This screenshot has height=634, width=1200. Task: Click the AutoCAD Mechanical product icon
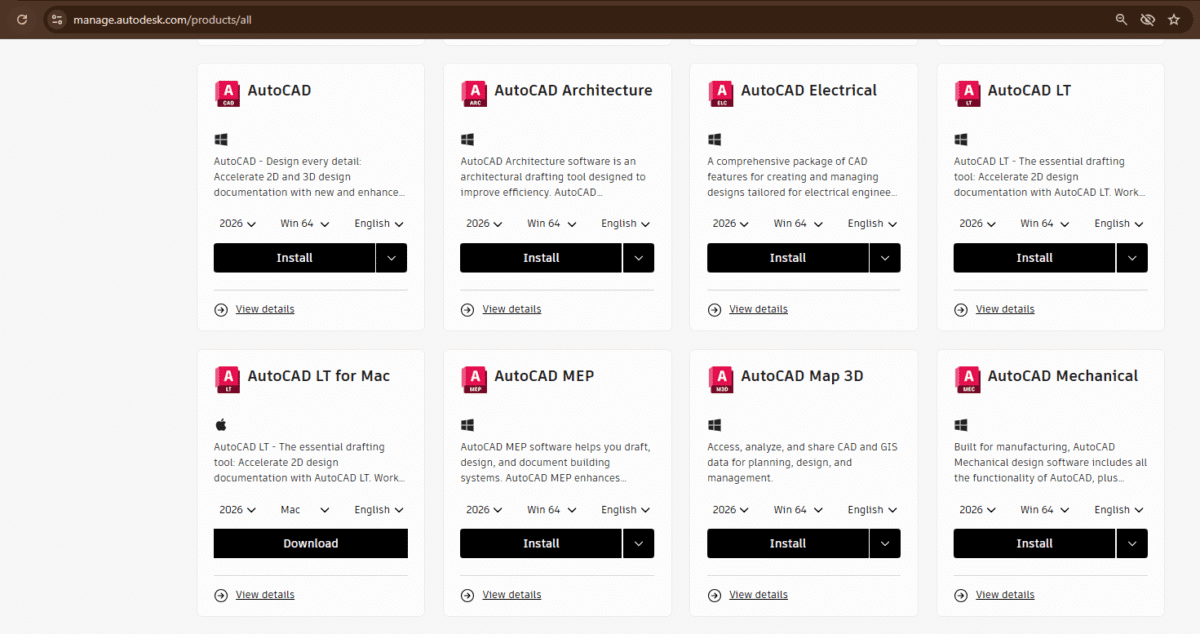tap(967, 377)
